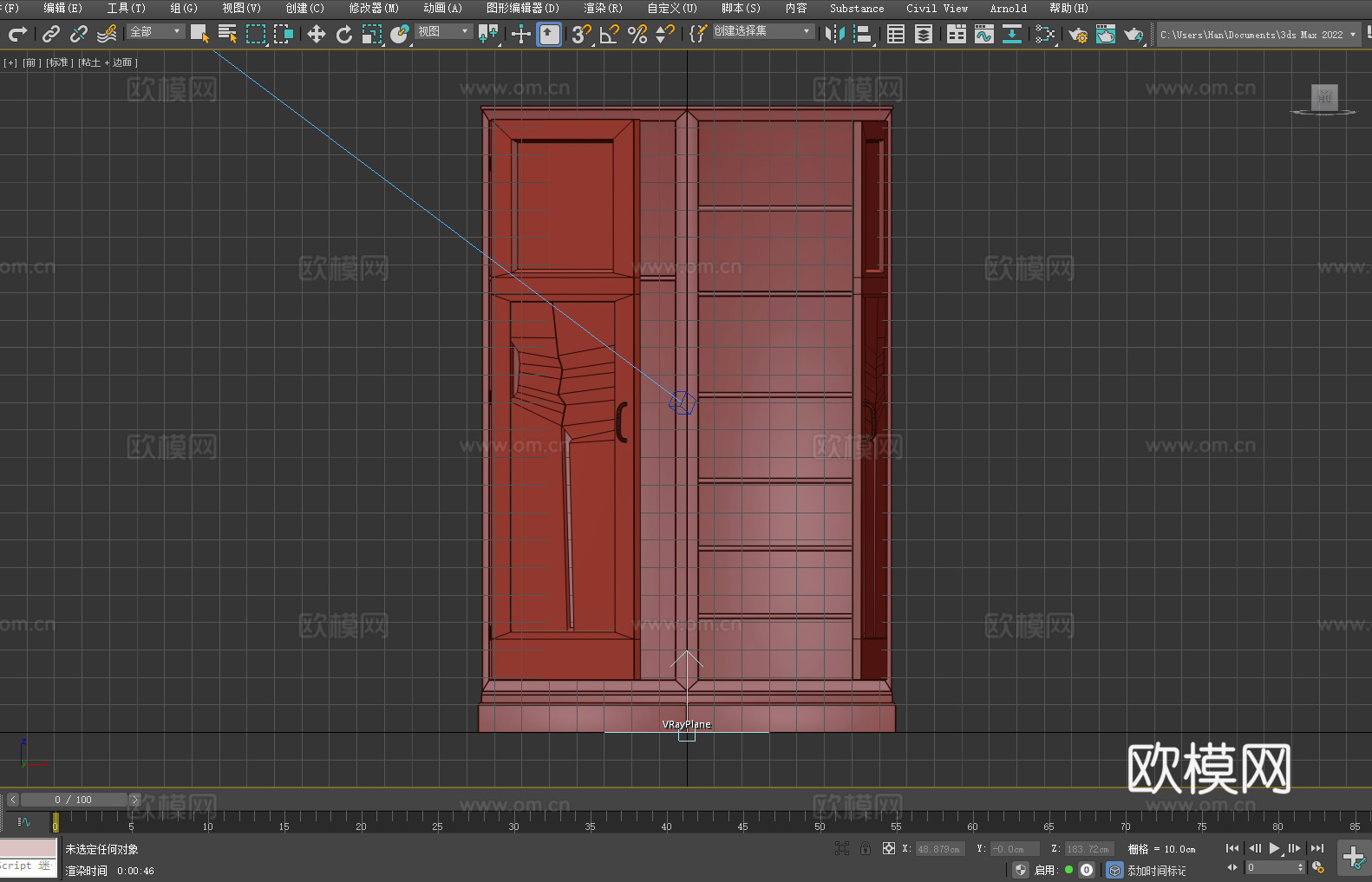Screen dimensions: 1372x882
Task: Click the Go to End button
Action: (1317, 848)
